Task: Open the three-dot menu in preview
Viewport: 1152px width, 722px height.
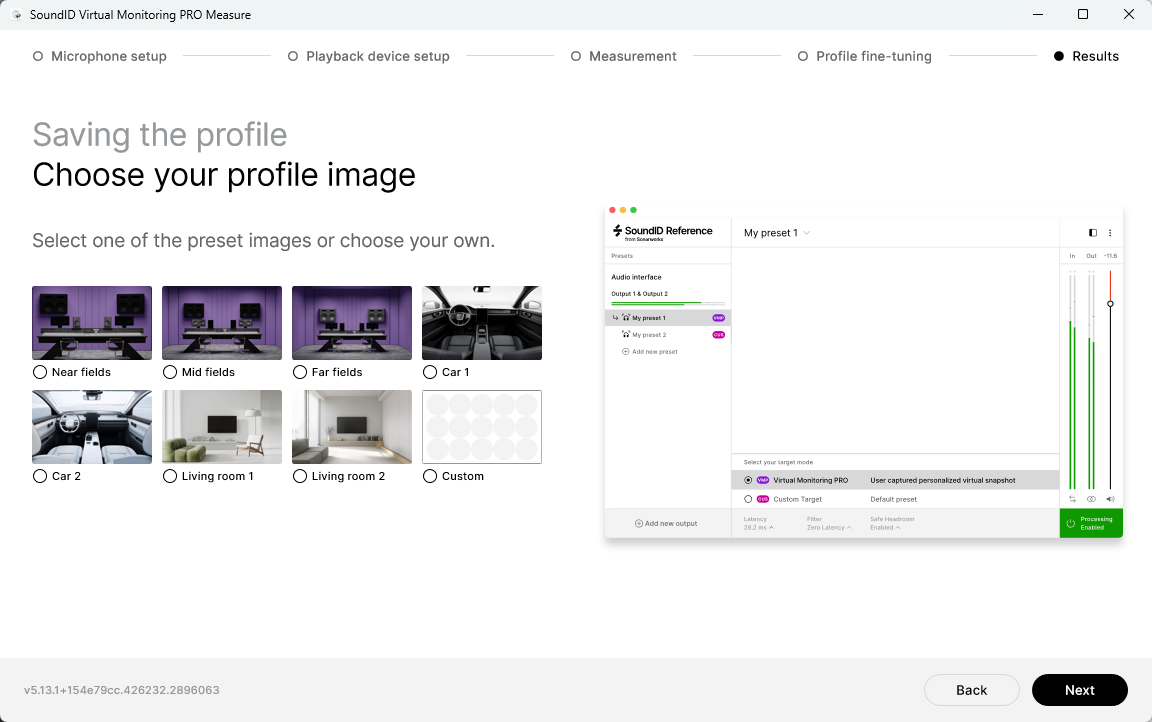Action: tap(1109, 233)
